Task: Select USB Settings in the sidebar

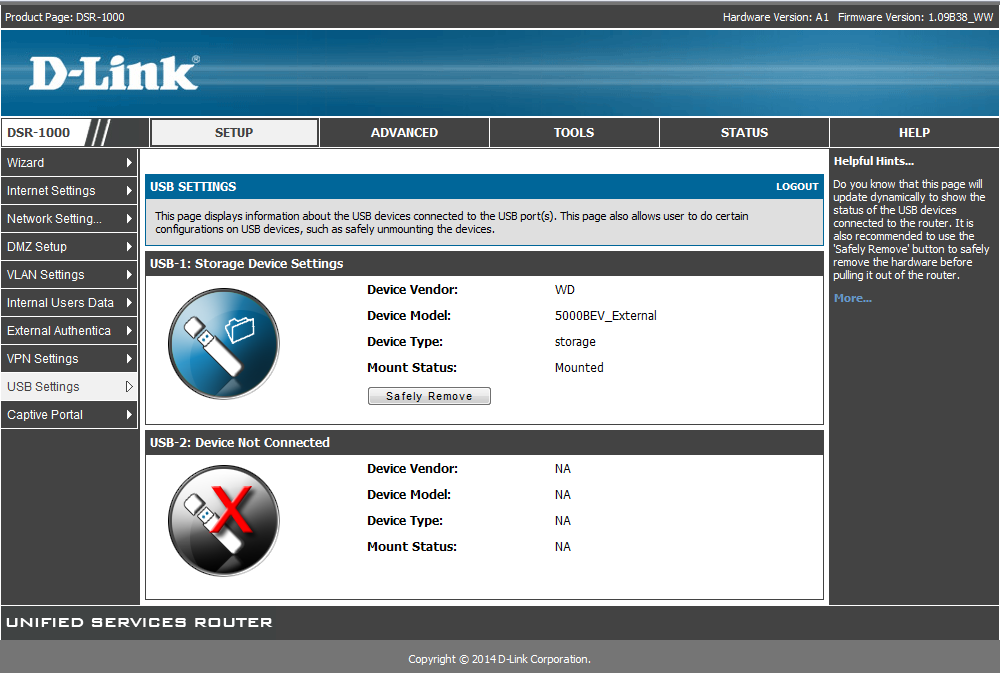Action: (69, 387)
